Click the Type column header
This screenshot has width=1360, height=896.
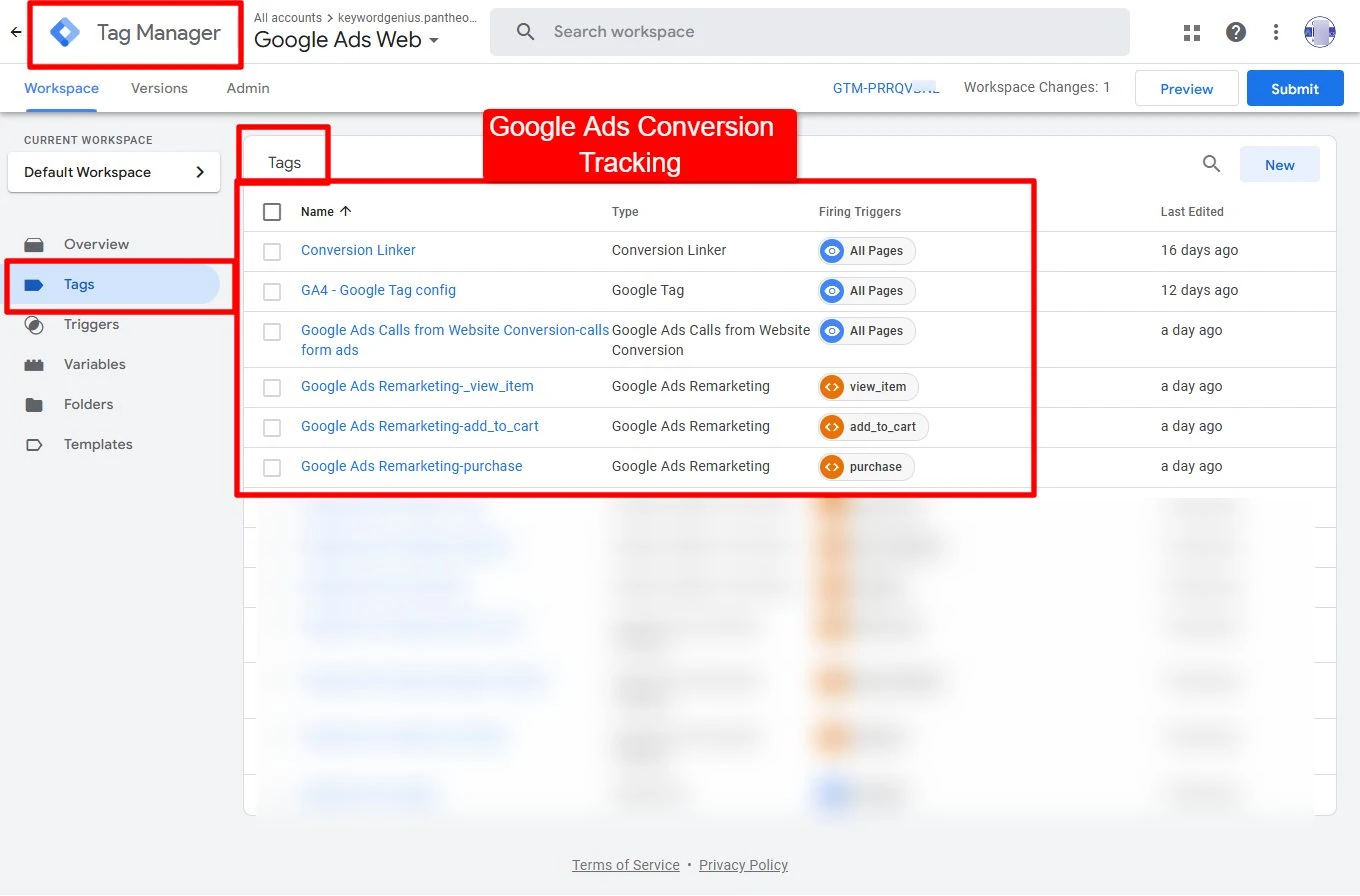(x=625, y=212)
